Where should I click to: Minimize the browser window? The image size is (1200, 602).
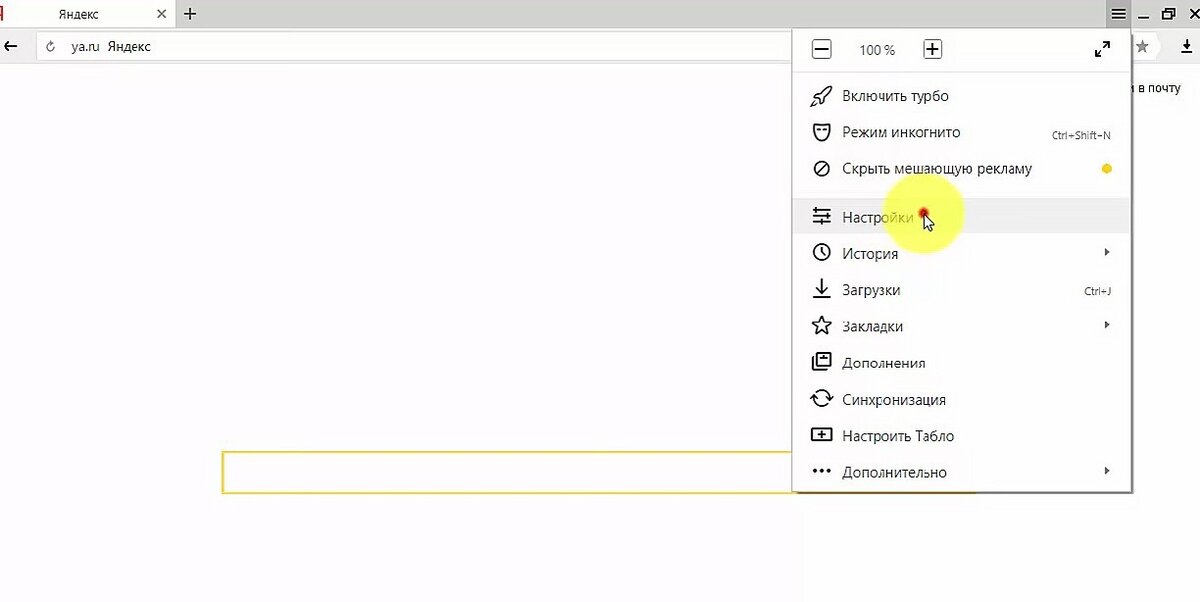tap(1143, 16)
